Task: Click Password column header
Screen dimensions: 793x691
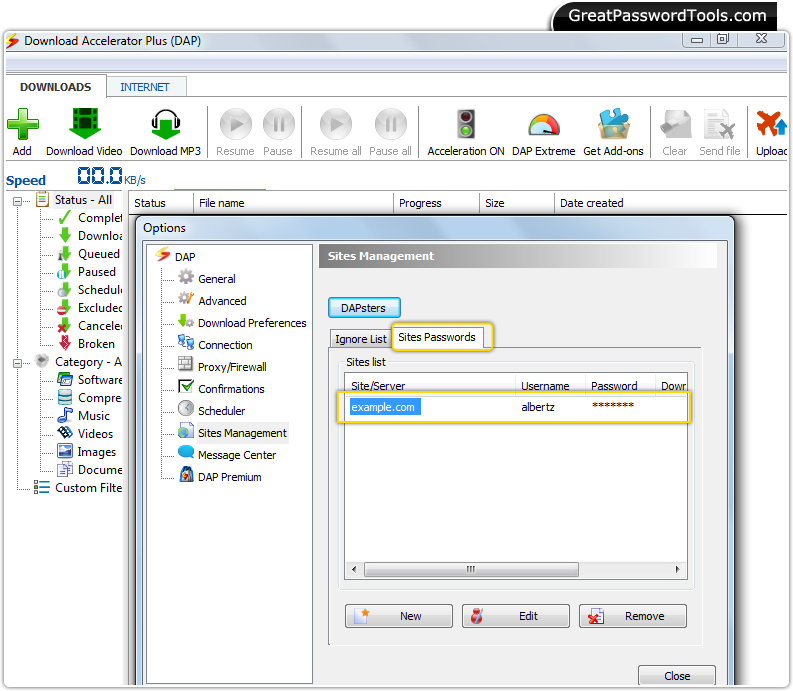Action: point(620,385)
